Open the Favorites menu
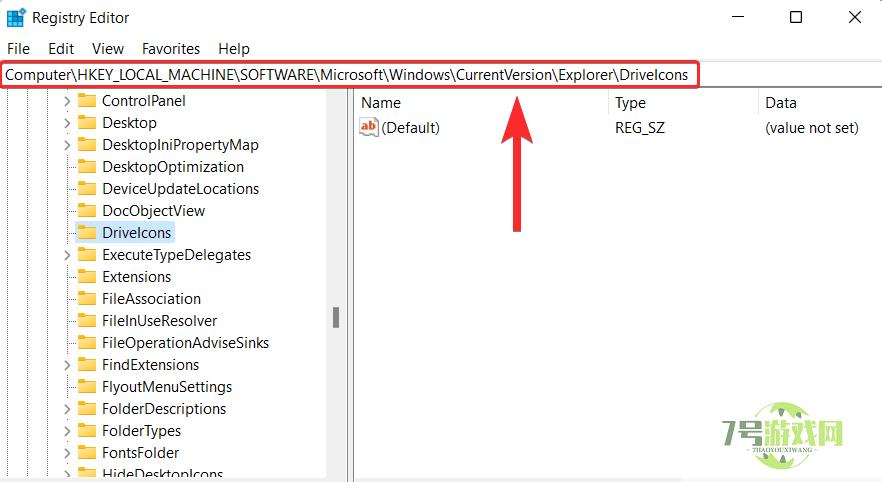The width and height of the screenshot is (882, 482). (170, 49)
